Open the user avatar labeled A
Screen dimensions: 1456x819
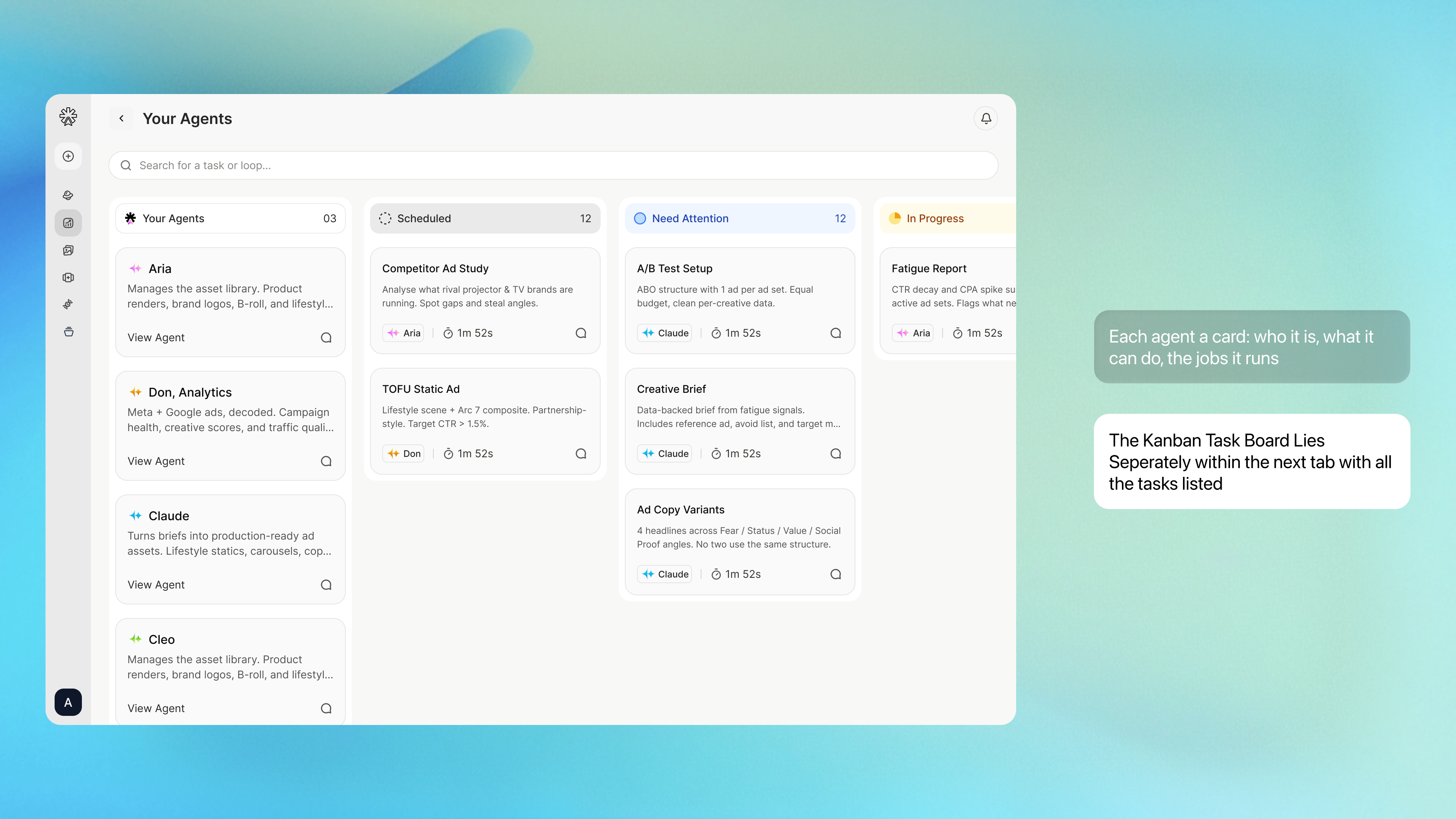[68, 702]
